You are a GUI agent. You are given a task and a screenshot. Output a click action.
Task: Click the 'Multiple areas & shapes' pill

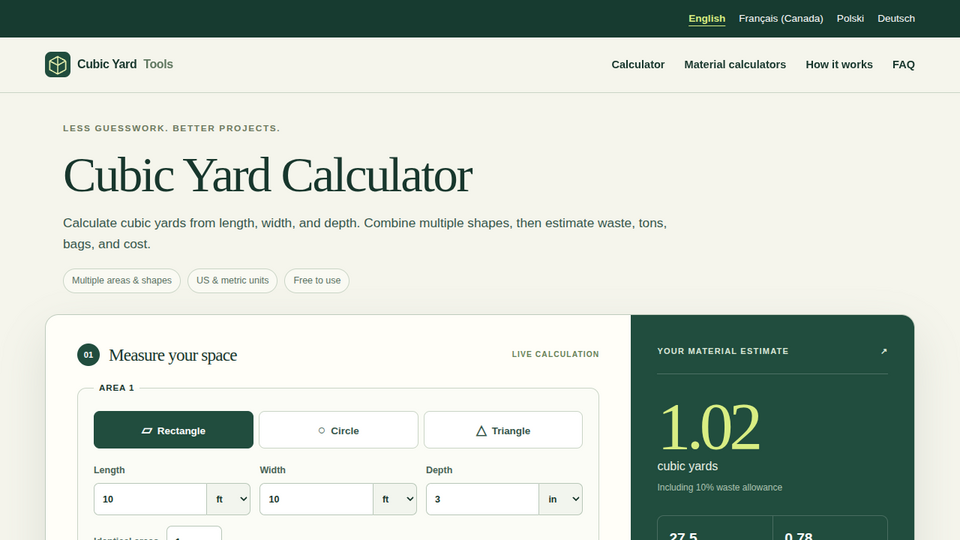(x=122, y=280)
